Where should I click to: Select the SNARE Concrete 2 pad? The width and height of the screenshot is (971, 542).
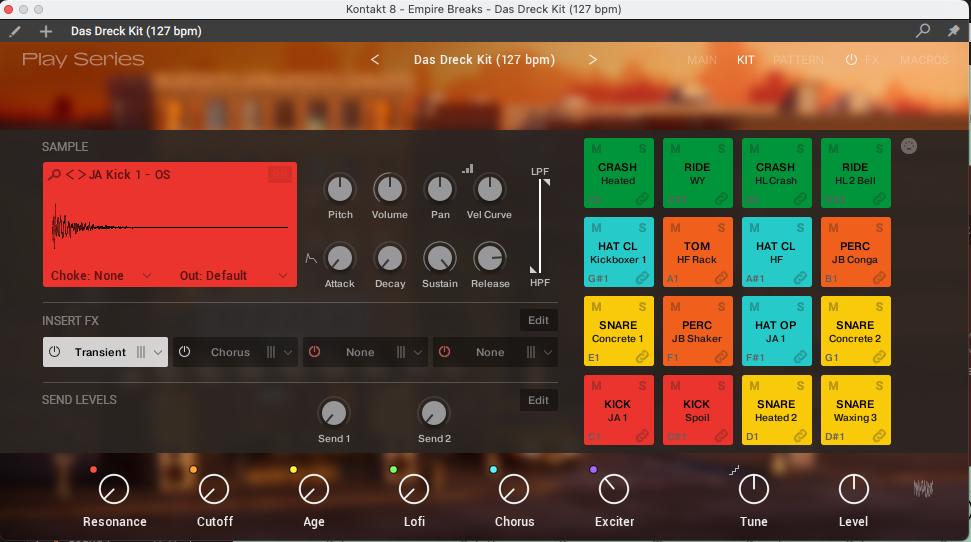[855, 331]
